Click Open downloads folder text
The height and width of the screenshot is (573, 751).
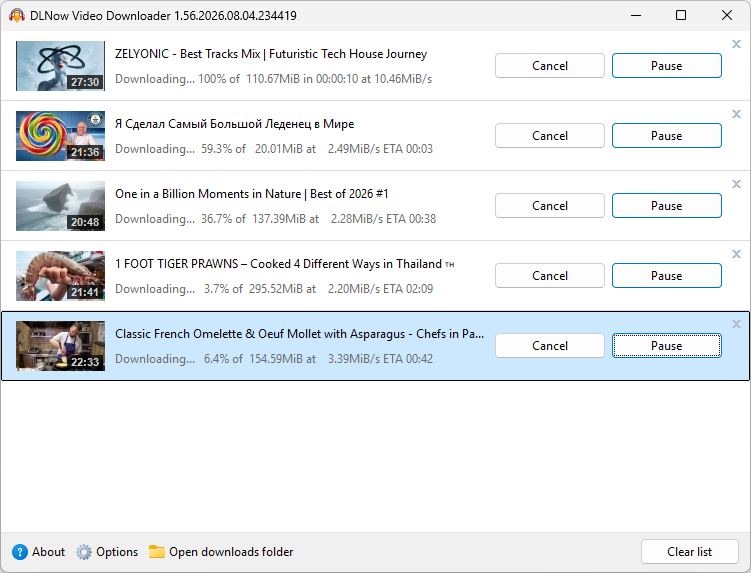pos(231,552)
